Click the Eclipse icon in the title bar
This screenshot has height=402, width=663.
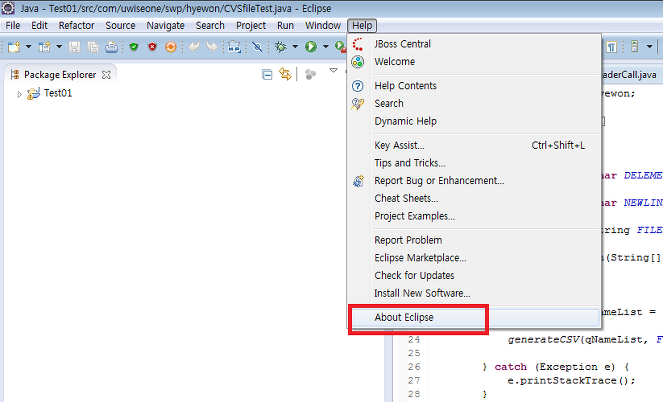click(8, 8)
